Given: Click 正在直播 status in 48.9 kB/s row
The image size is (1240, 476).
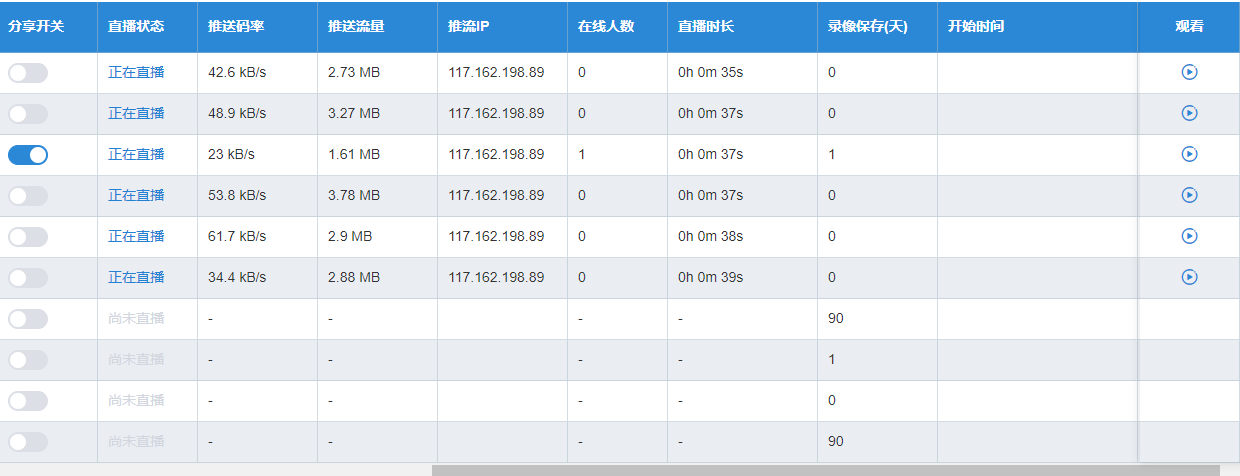Looking at the screenshot, I should coord(136,113).
